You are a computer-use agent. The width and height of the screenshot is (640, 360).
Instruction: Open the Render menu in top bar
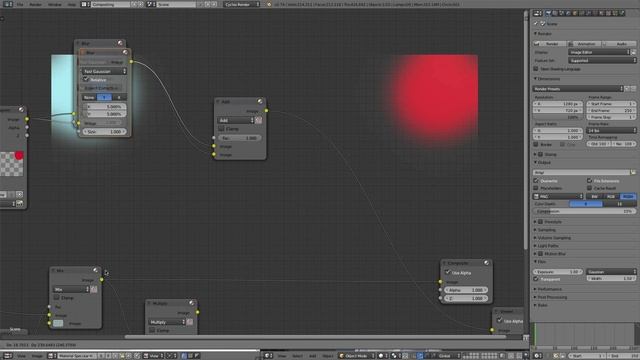pyautogui.click(x=36, y=4)
